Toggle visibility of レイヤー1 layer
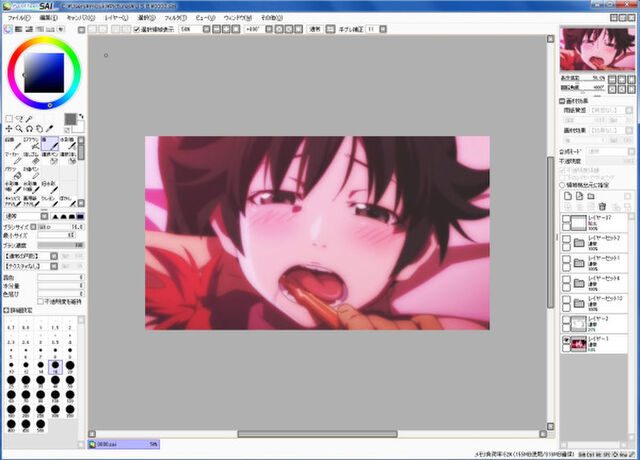The image size is (640, 460). click(x=566, y=340)
